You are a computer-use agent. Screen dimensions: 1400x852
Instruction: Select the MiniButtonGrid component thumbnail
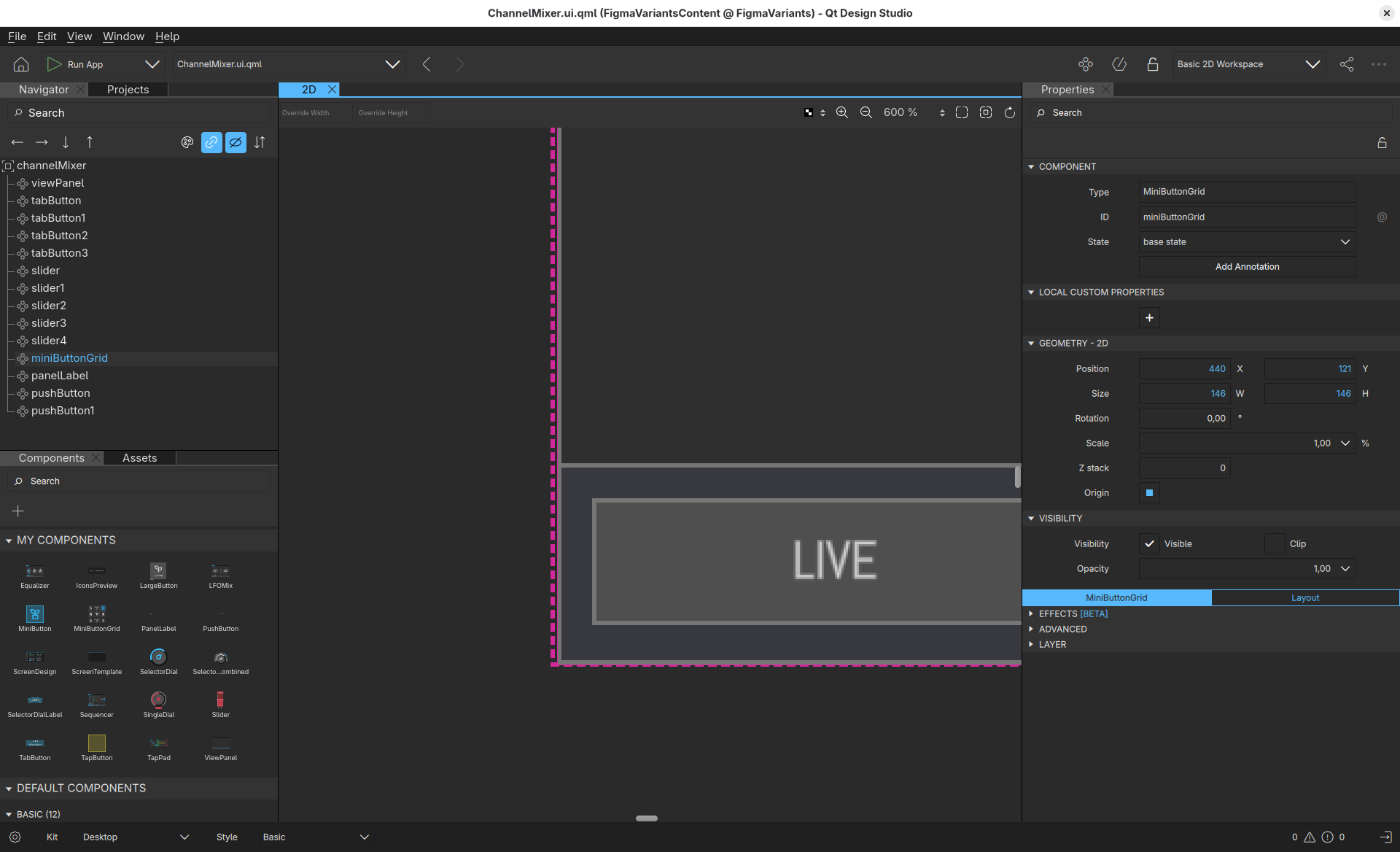tap(97, 615)
